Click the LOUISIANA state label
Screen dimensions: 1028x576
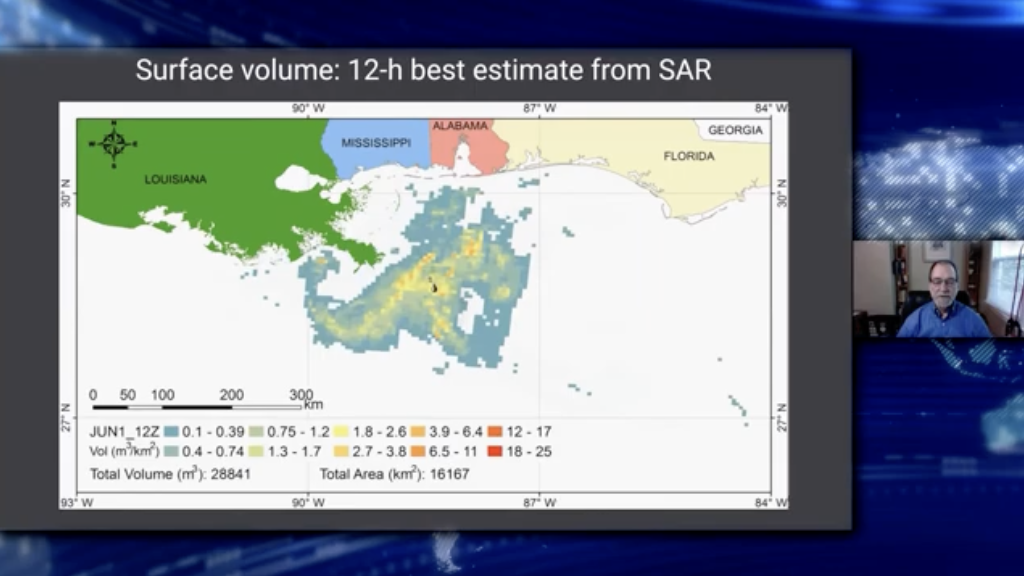pos(176,179)
